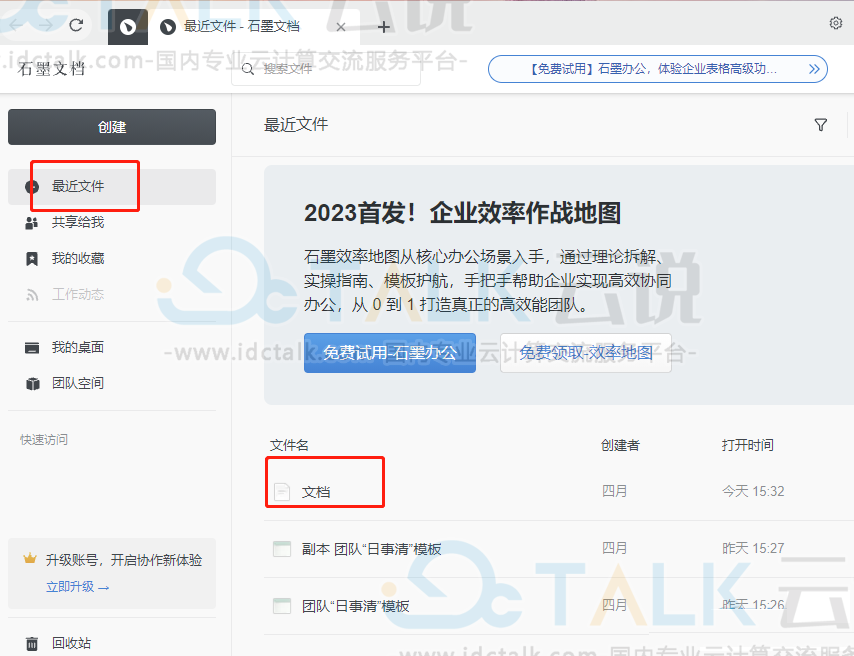Click the 昨天 15:27 open time
This screenshot has height=656, width=854.
pyautogui.click(x=753, y=548)
